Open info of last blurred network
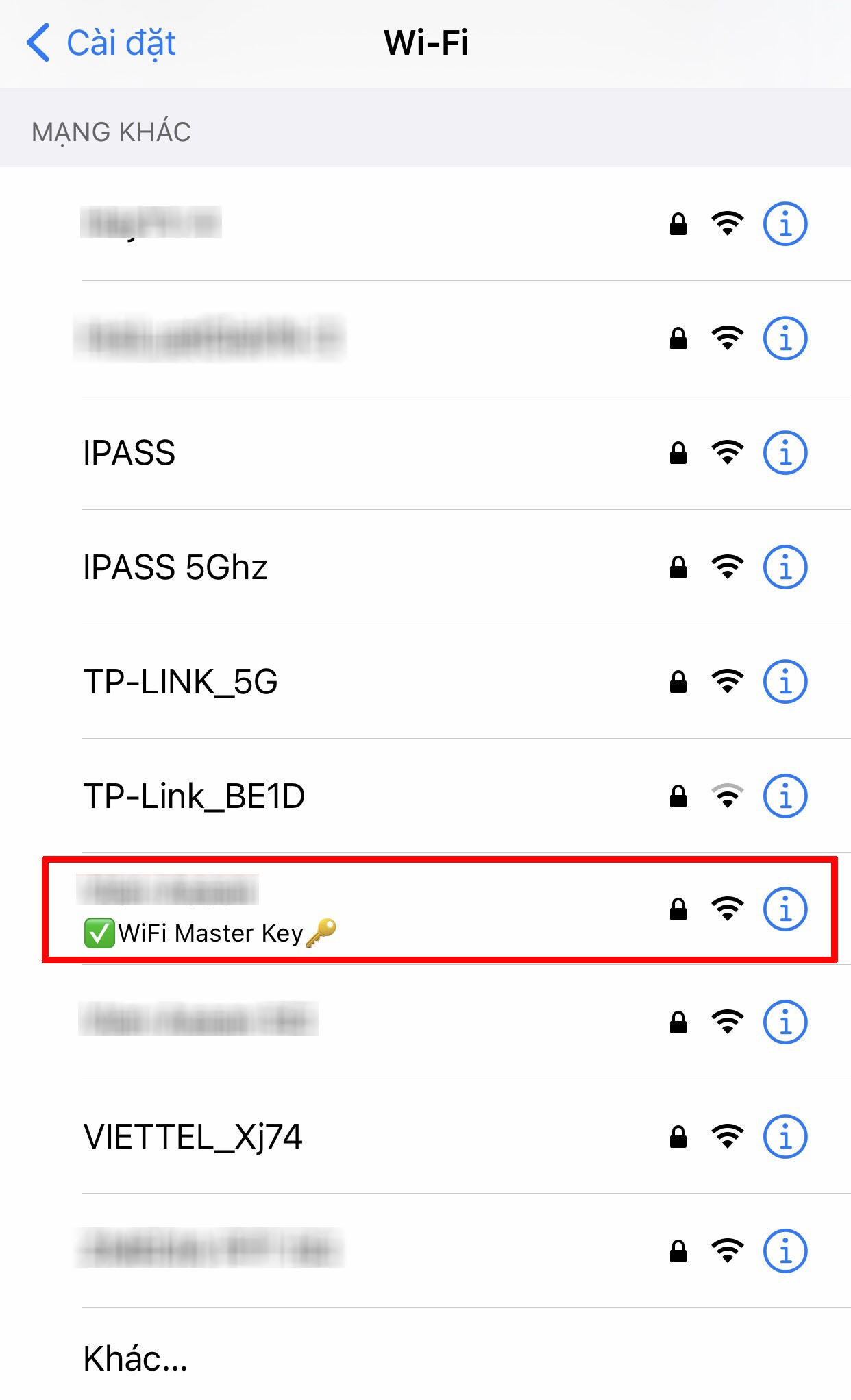This screenshot has width=851, height=1400. [785, 1251]
